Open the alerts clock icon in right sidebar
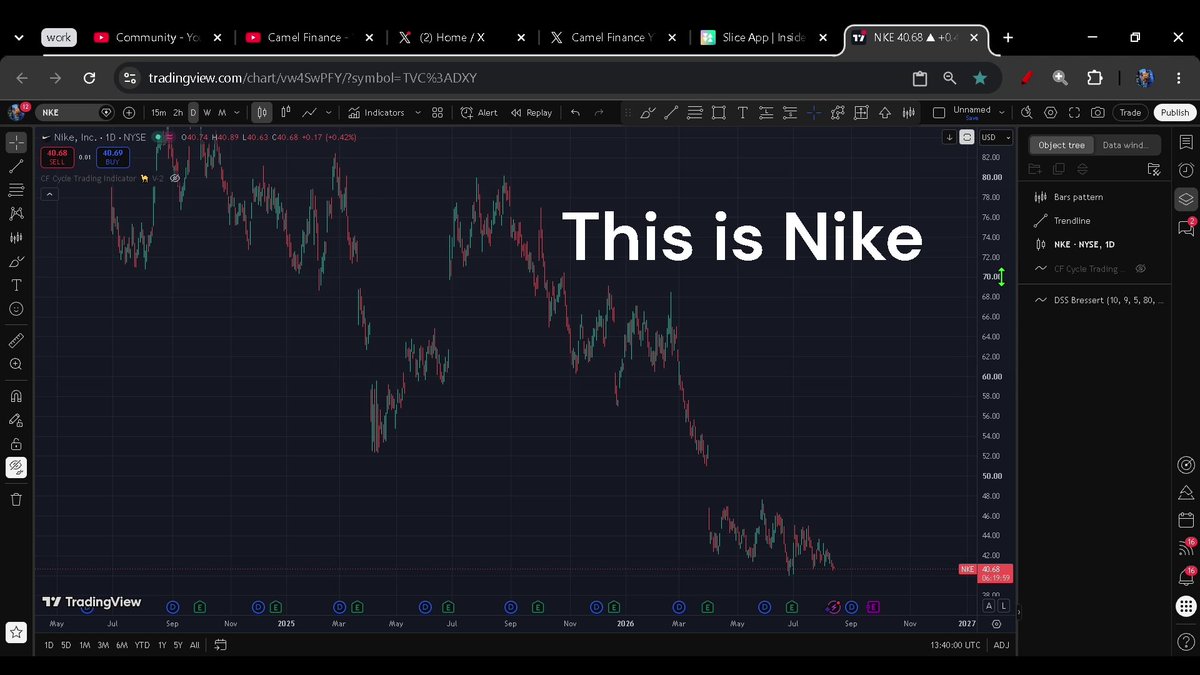The height and width of the screenshot is (675, 1200). coord(1185,170)
